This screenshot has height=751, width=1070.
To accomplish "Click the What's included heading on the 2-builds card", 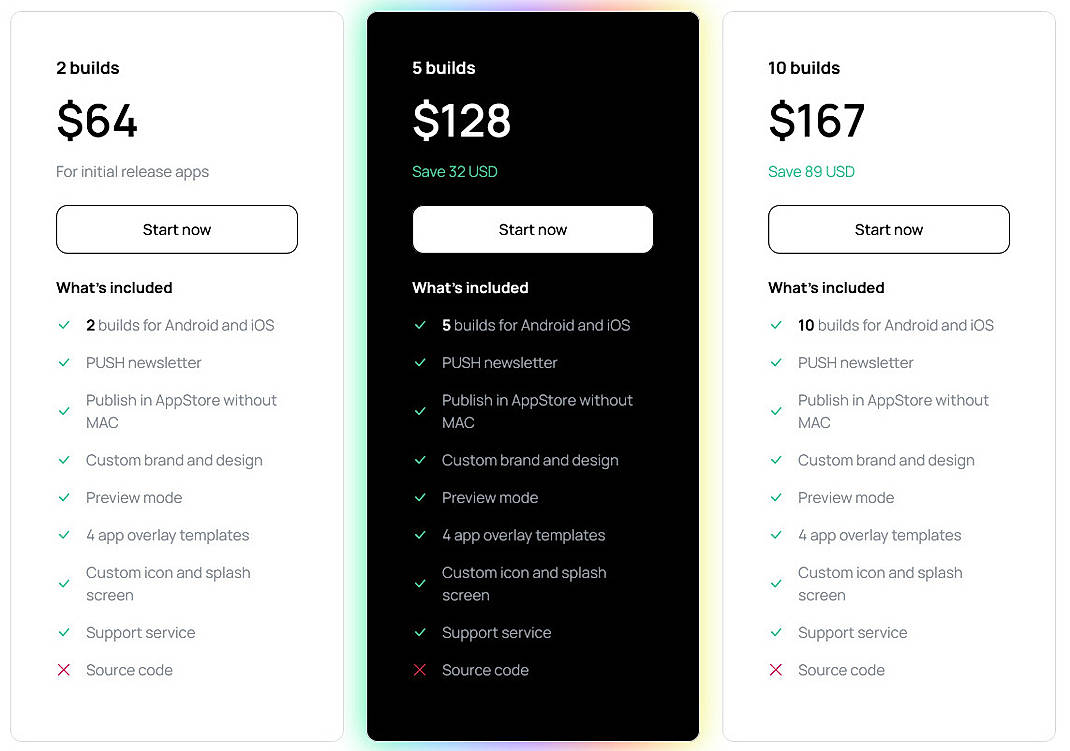I will [114, 288].
